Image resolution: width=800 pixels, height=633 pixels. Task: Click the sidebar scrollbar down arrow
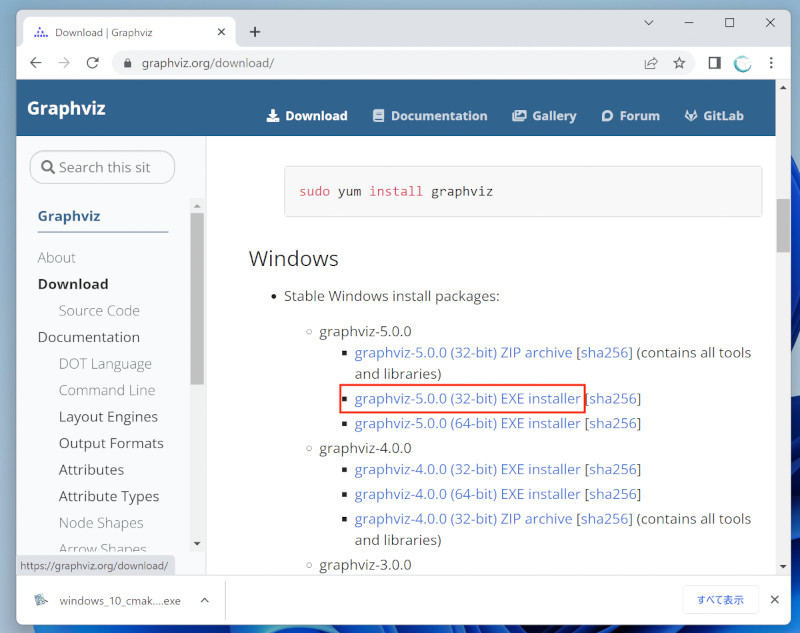197,543
